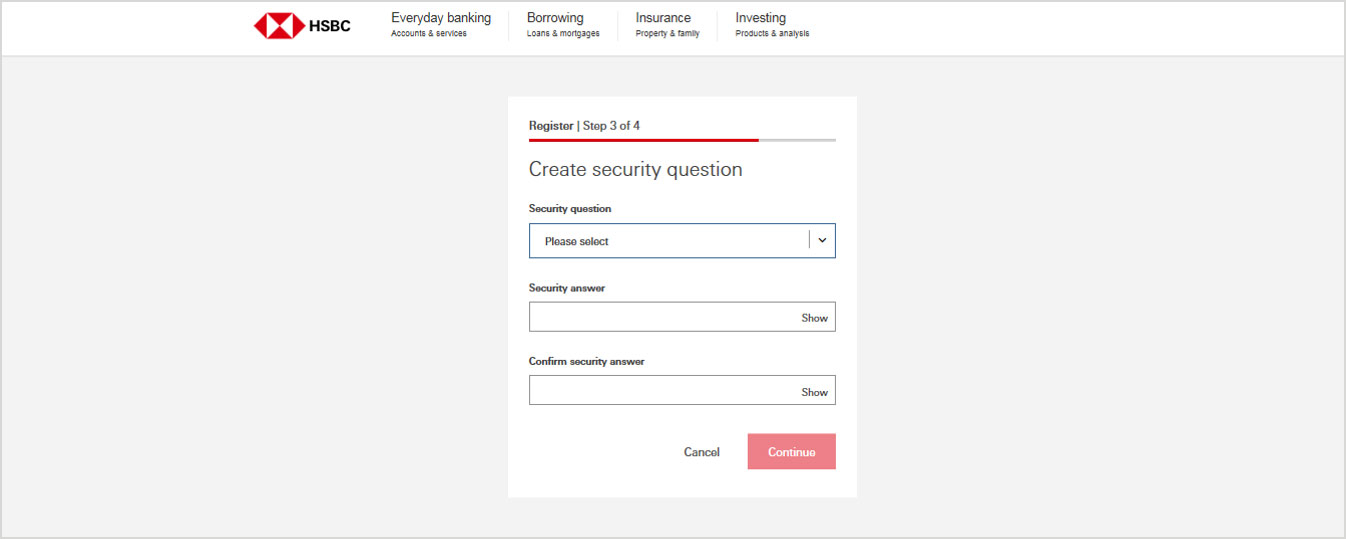Click the 'Loans & mortgages' subtitle
Screen dimensions: 1346x539
(563, 34)
